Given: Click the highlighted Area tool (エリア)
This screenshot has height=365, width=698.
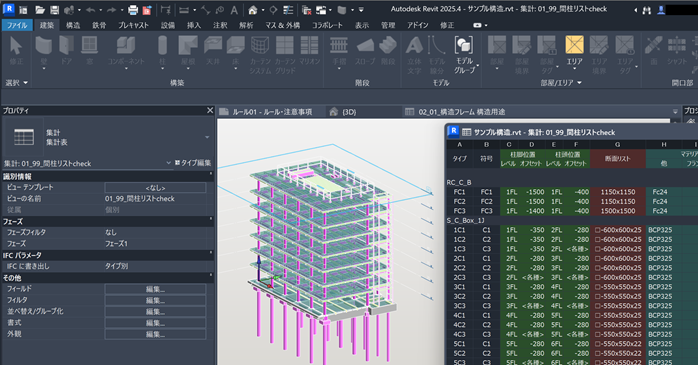Looking at the screenshot, I should 574,52.
